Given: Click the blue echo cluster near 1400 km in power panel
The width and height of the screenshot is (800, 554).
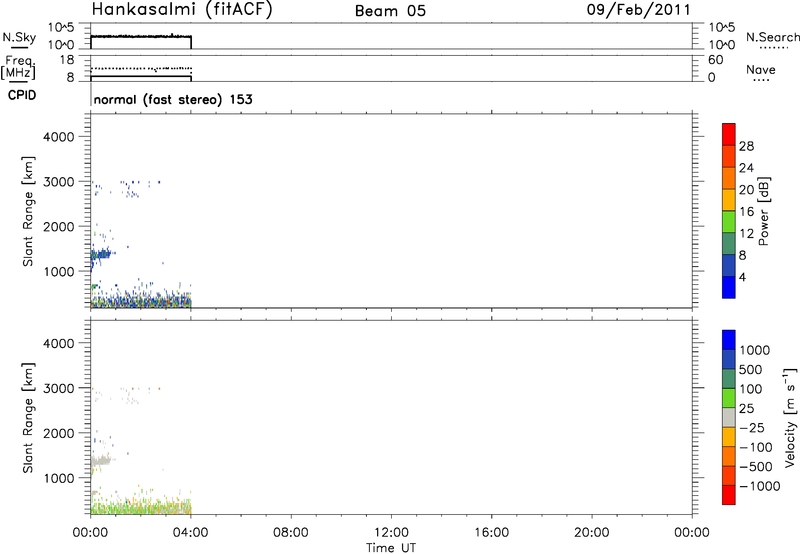Looking at the screenshot, I should click(100, 254).
